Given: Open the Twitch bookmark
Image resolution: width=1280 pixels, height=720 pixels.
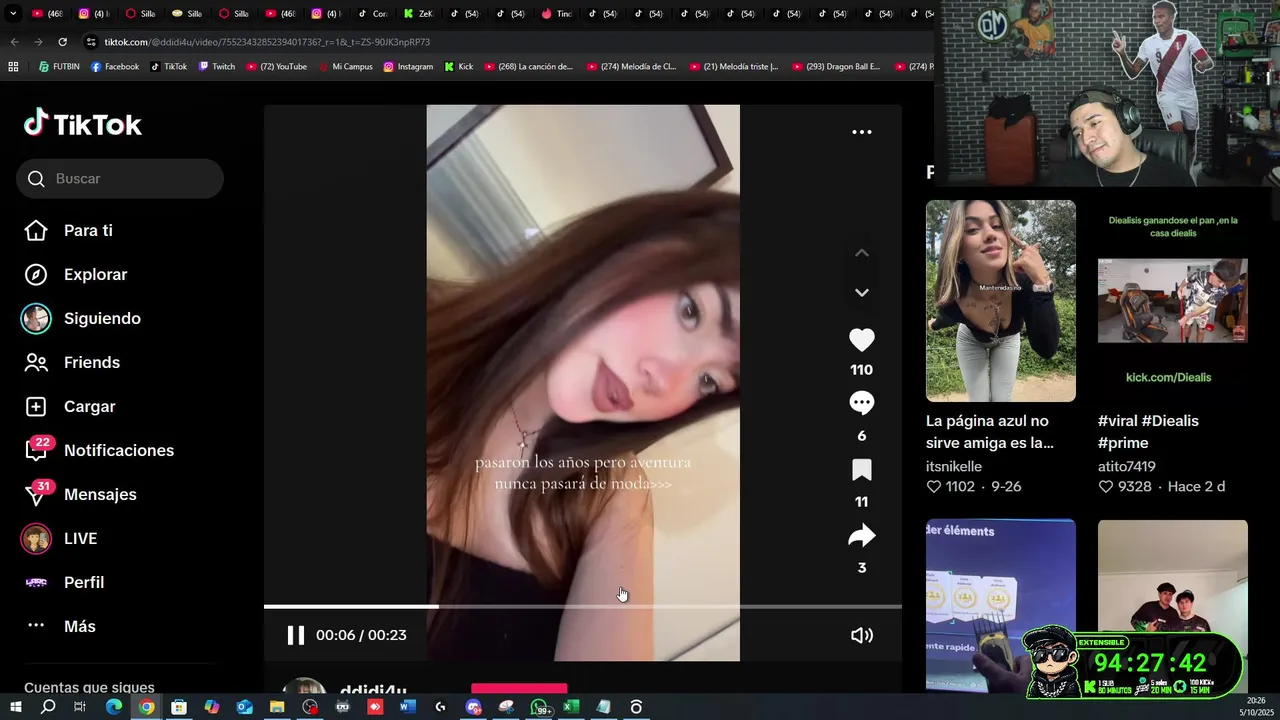Looking at the screenshot, I should coord(217,67).
